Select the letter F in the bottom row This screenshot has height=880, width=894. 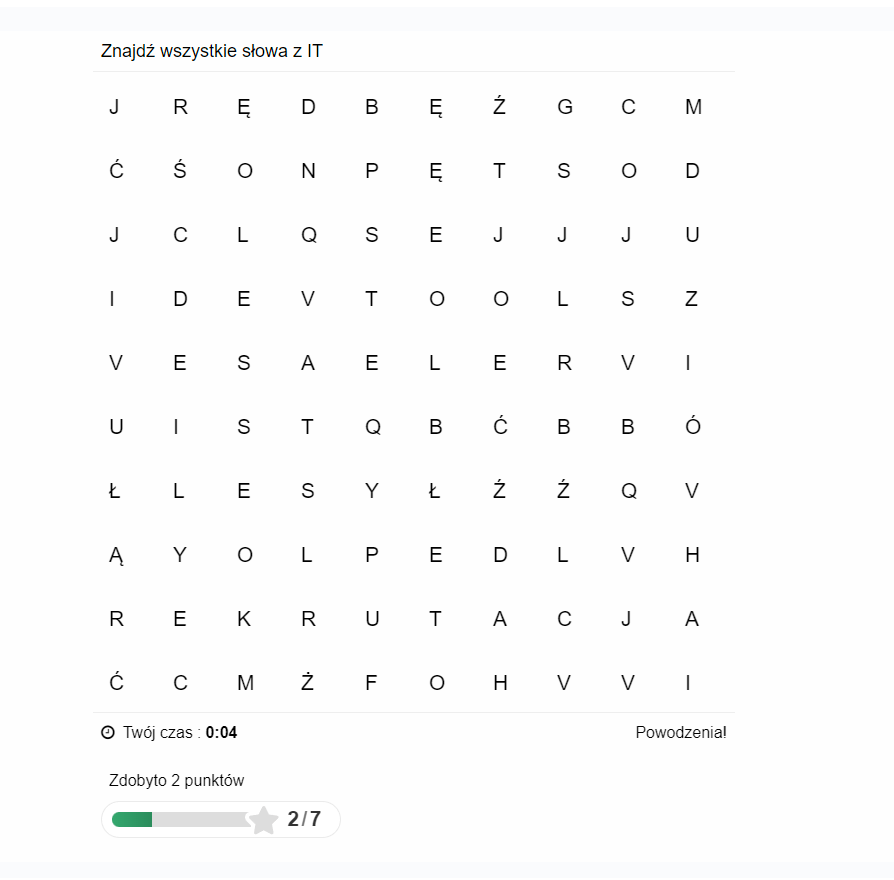(371, 683)
